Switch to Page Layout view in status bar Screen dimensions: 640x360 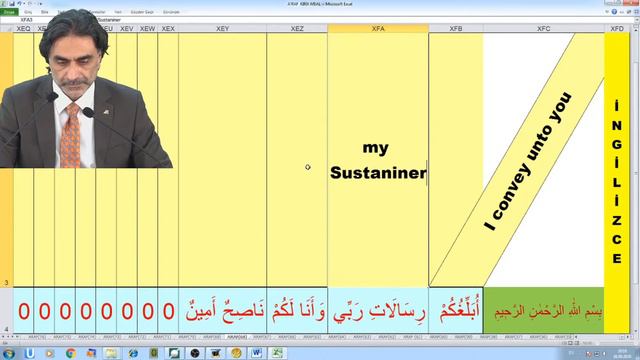571,343
